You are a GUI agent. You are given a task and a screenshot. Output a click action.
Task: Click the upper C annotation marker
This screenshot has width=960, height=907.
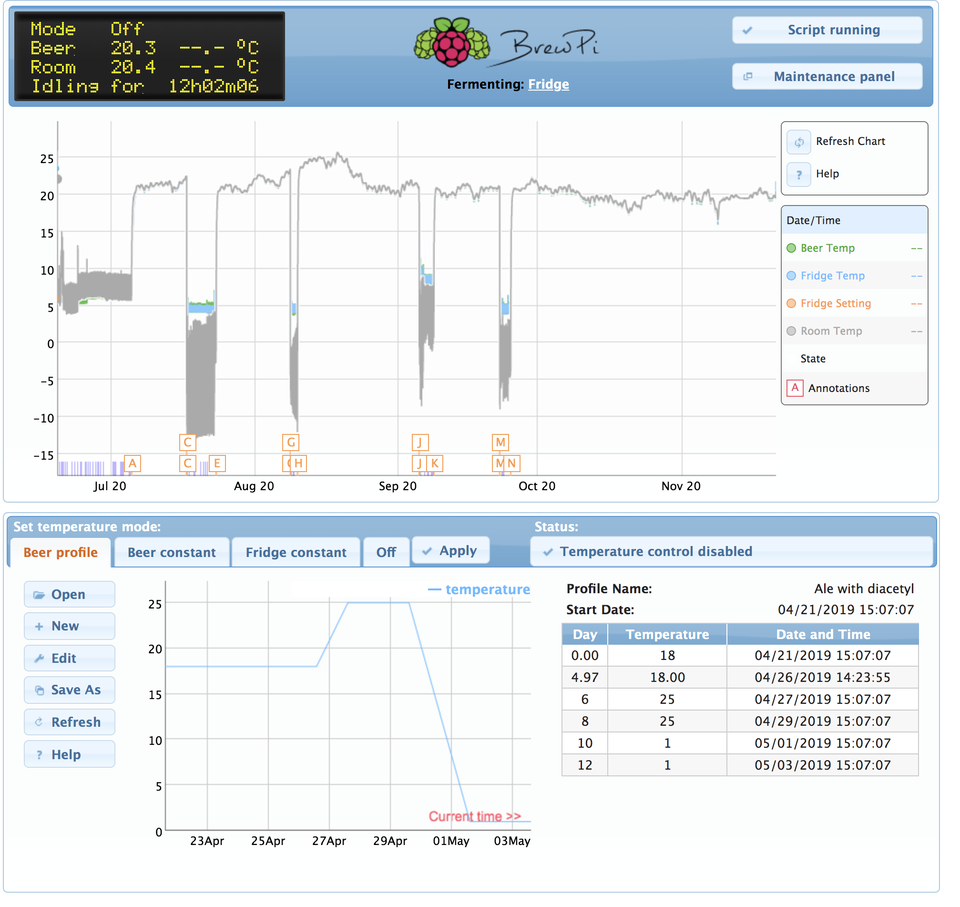[x=187, y=442]
